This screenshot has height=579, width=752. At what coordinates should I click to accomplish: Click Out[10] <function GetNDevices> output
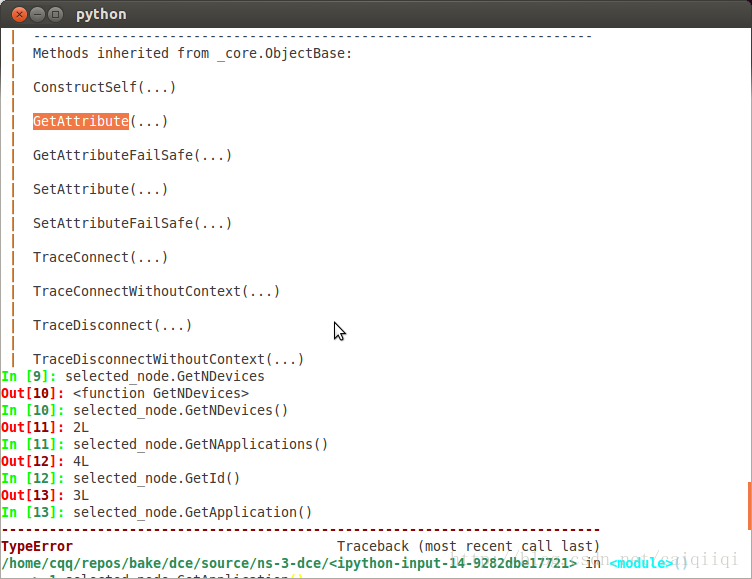125,393
